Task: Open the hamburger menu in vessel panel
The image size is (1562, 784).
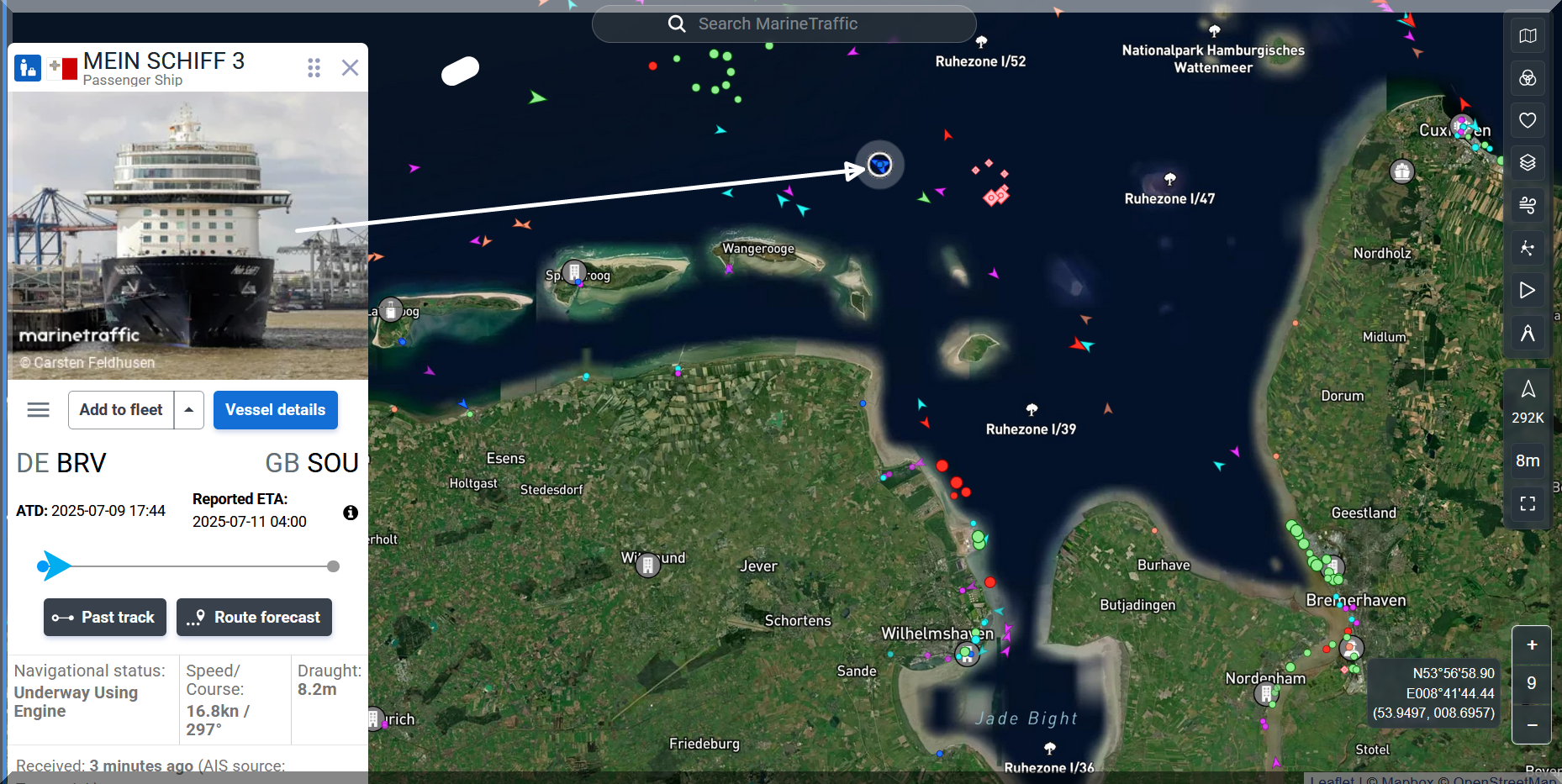Action: coord(38,410)
